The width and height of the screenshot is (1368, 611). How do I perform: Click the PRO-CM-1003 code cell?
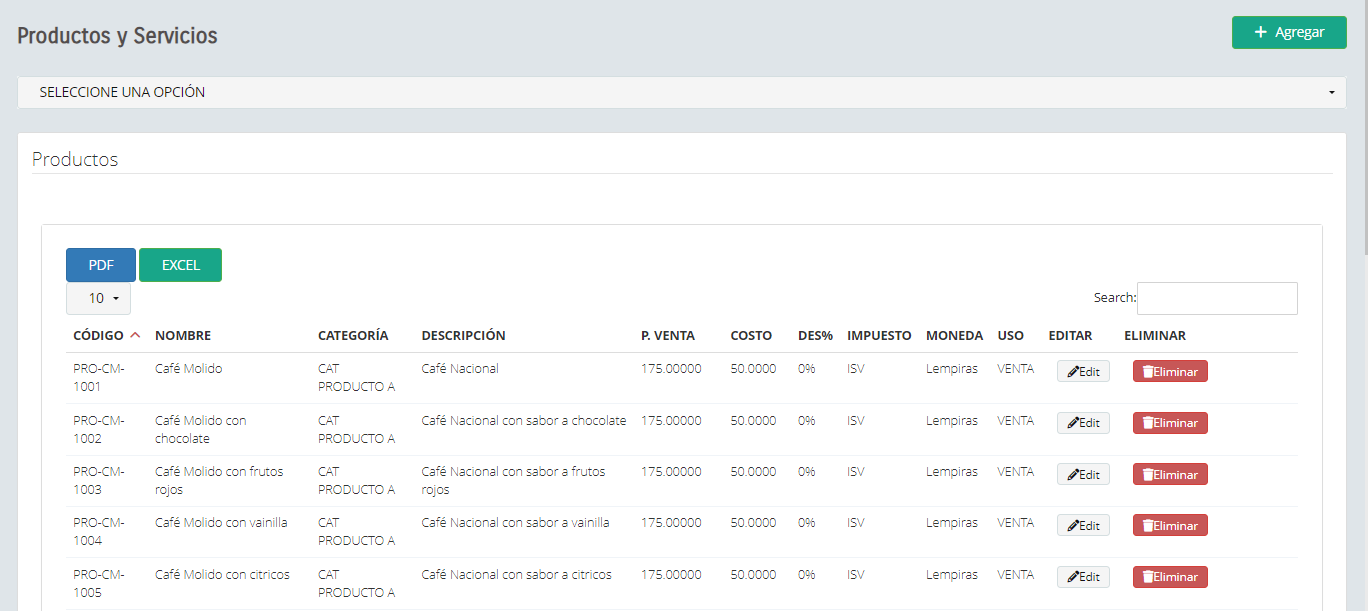click(99, 480)
